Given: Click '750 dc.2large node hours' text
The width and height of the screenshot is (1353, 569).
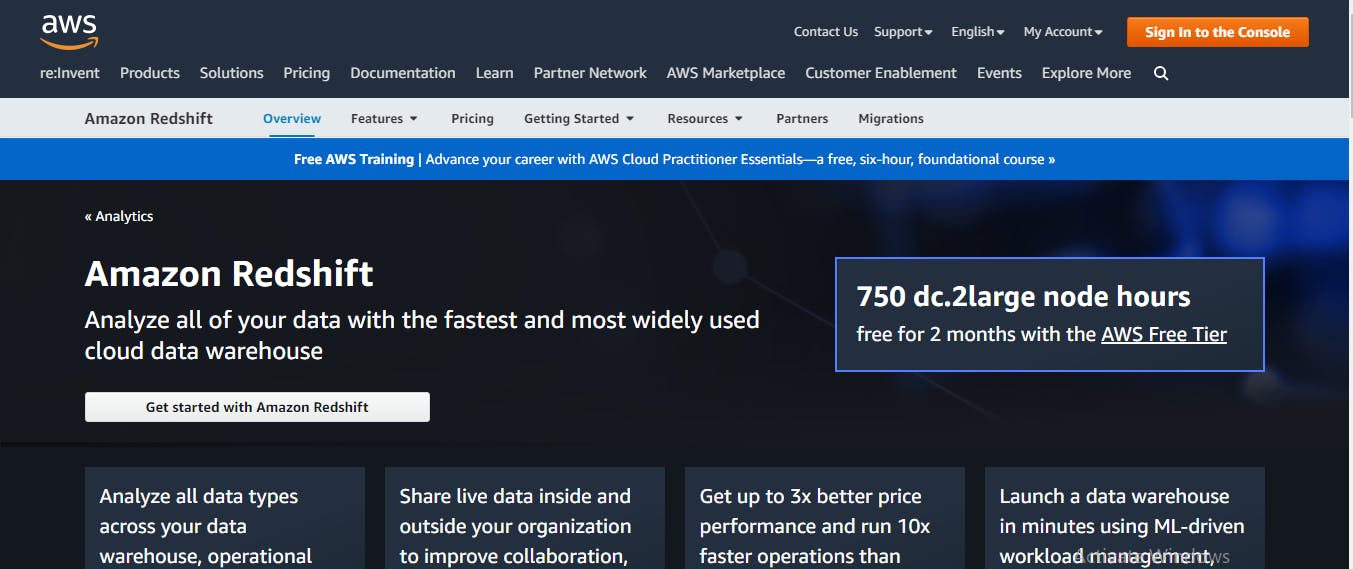Looking at the screenshot, I should (1023, 296).
